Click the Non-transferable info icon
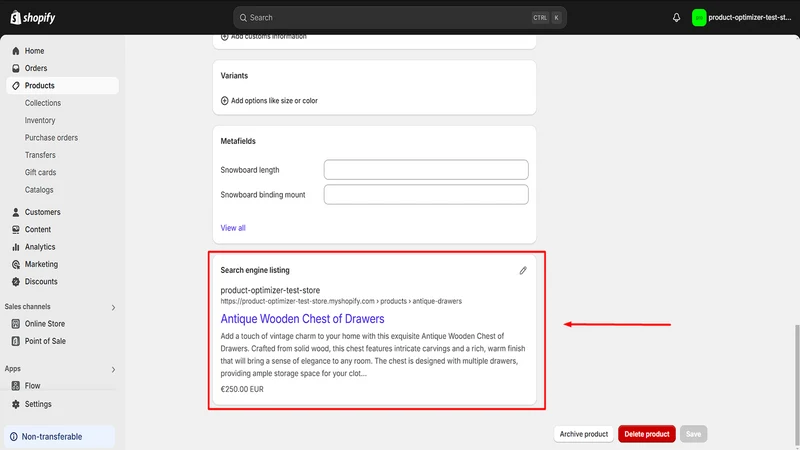Screen dimensions: 800x450 (x=14, y=437)
